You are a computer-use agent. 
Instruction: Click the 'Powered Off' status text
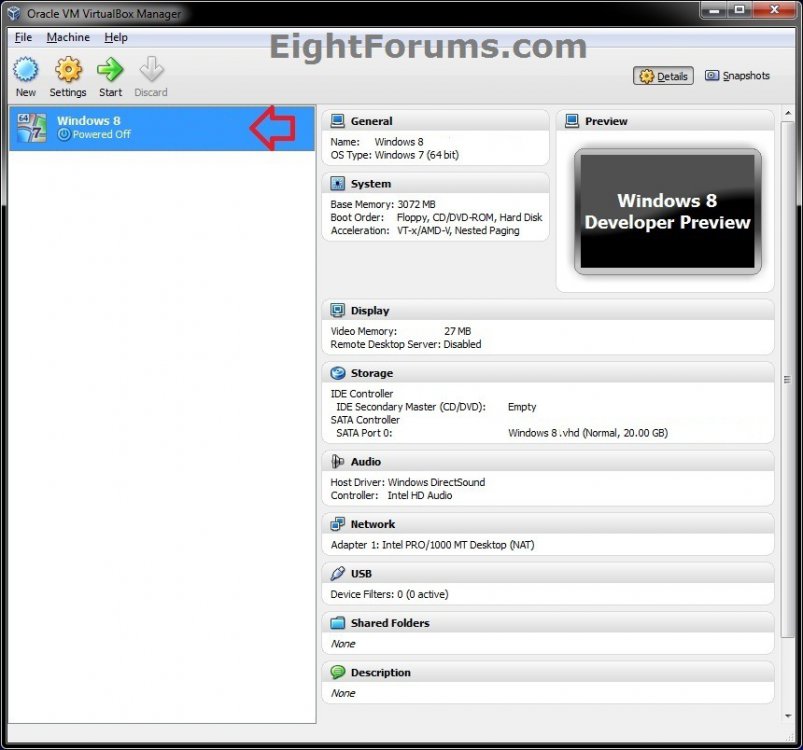click(101, 135)
